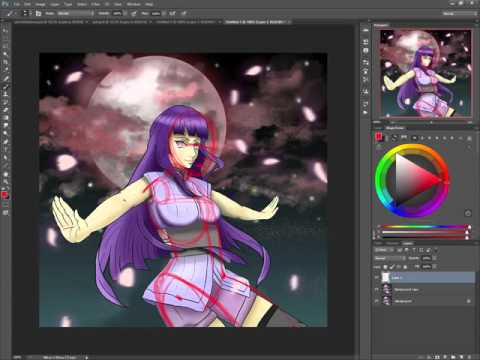
Task: Hide the bottom Background layer
Action: click(x=376, y=301)
